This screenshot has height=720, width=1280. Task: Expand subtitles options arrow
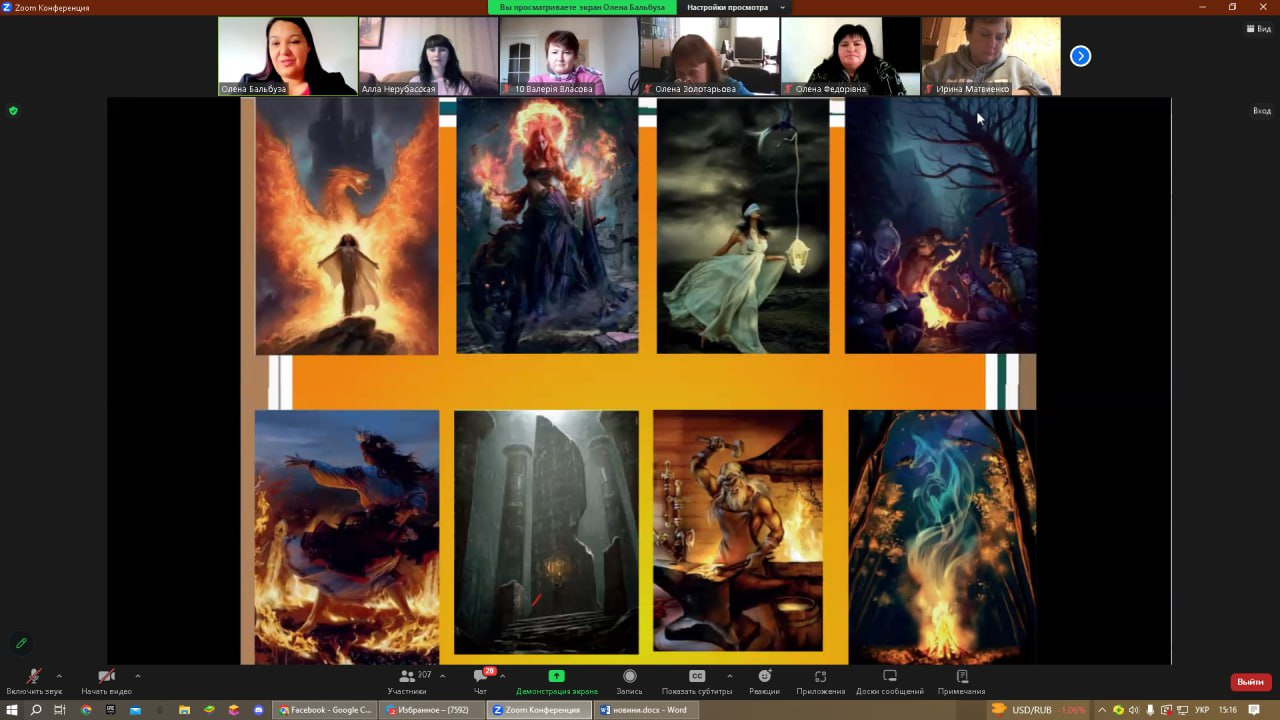click(729, 676)
